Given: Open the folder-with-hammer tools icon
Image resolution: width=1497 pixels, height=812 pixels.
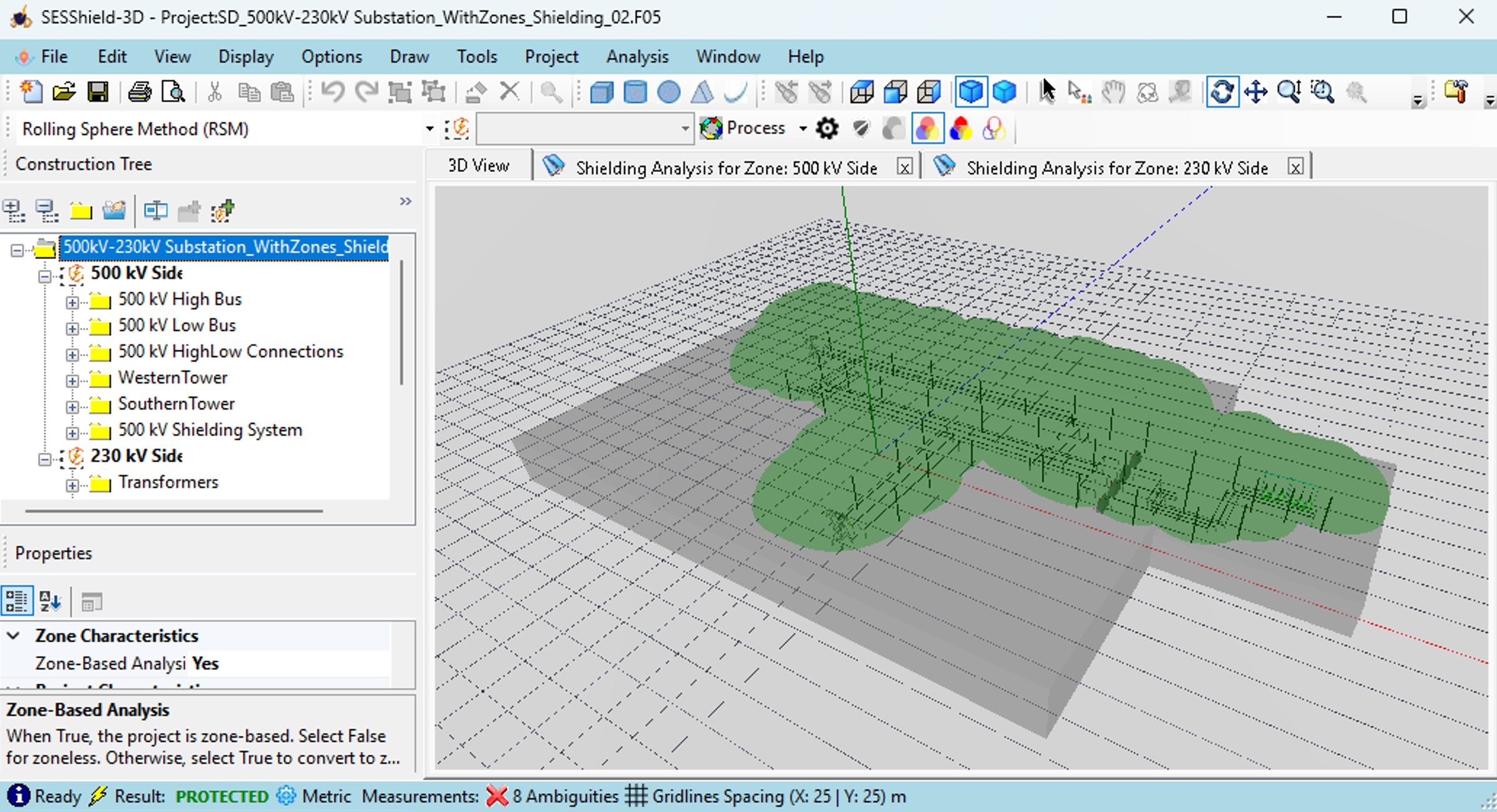Looking at the screenshot, I should tap(1457, 92).
